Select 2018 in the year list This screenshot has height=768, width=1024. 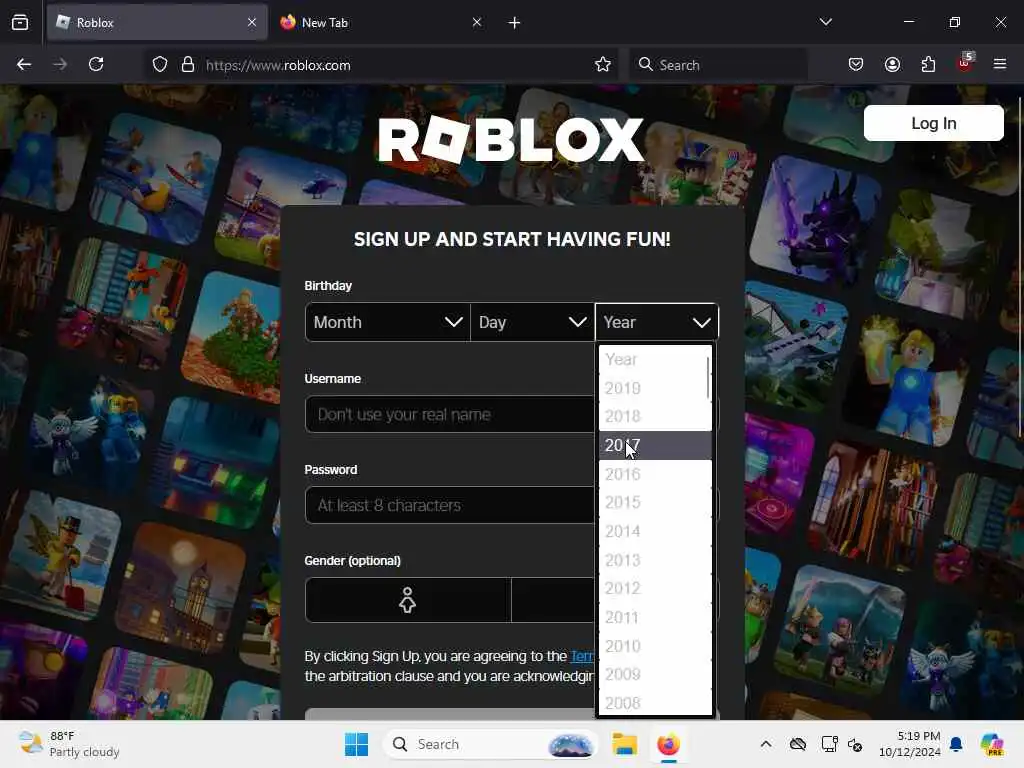(x=653, y=417)
